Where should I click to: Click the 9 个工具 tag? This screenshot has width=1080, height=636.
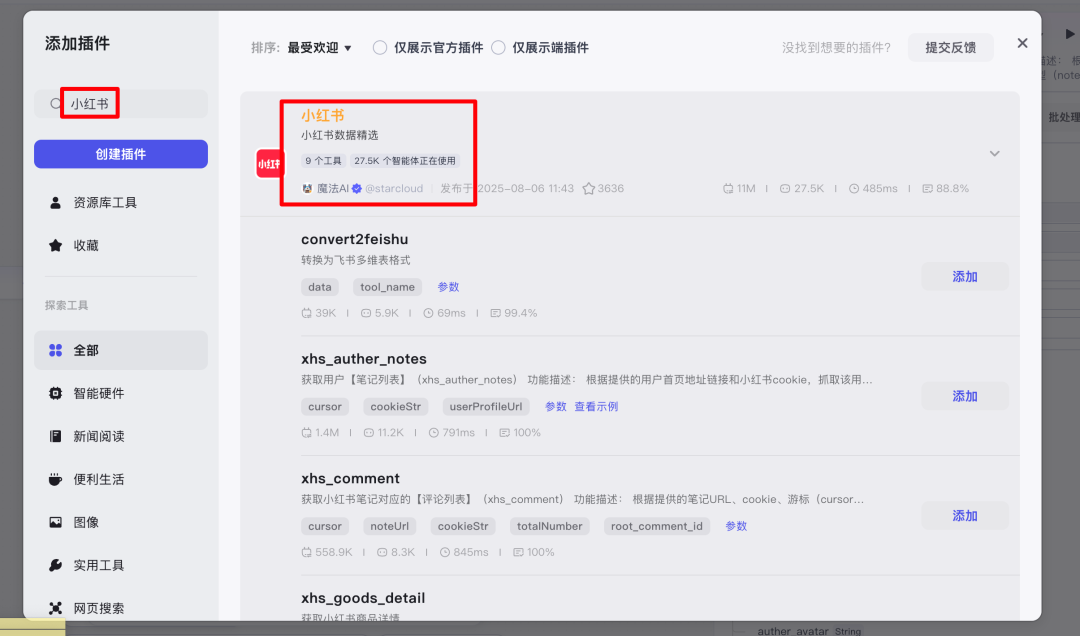[x=323, y=161]
